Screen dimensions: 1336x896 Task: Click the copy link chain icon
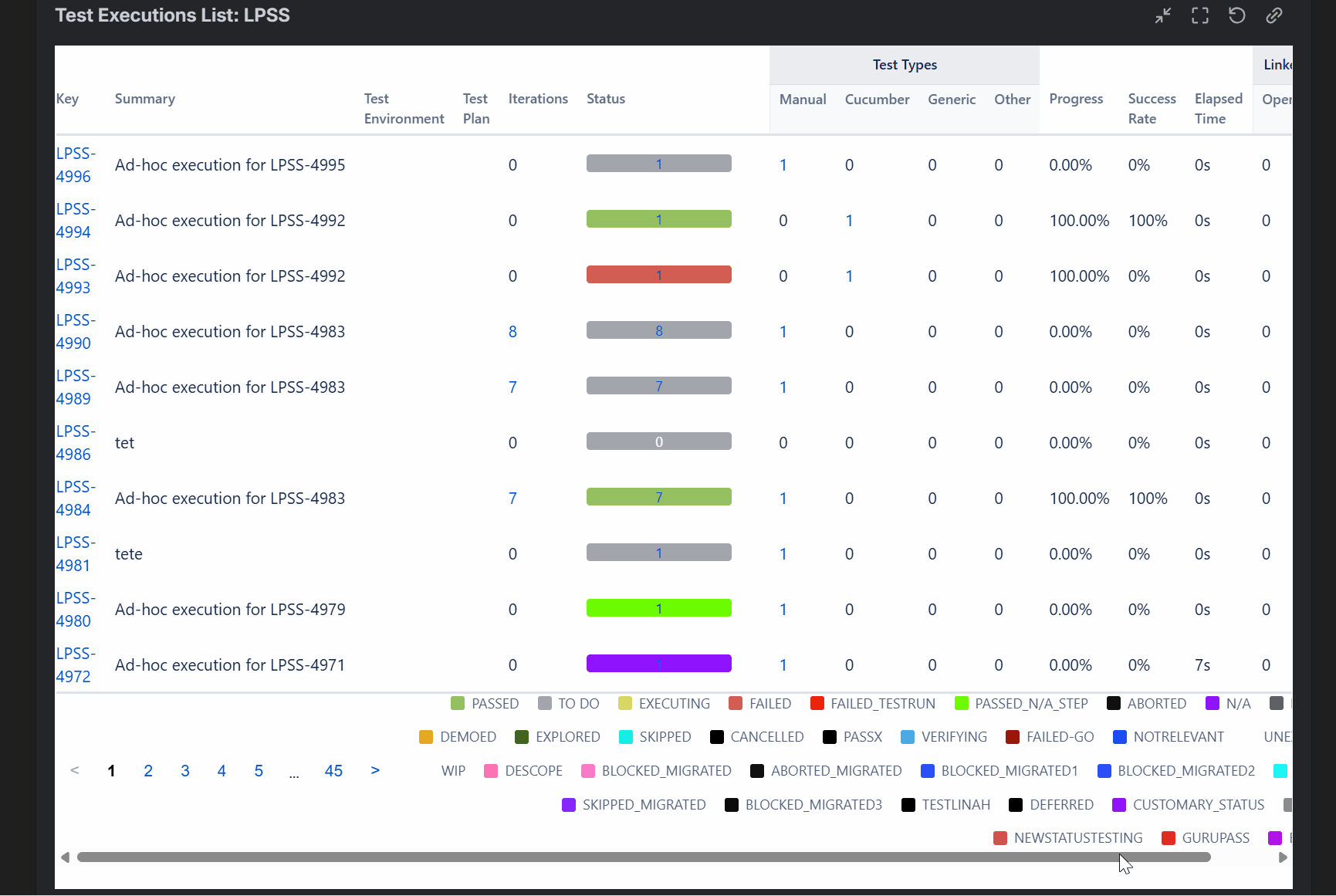(1273, 15)
